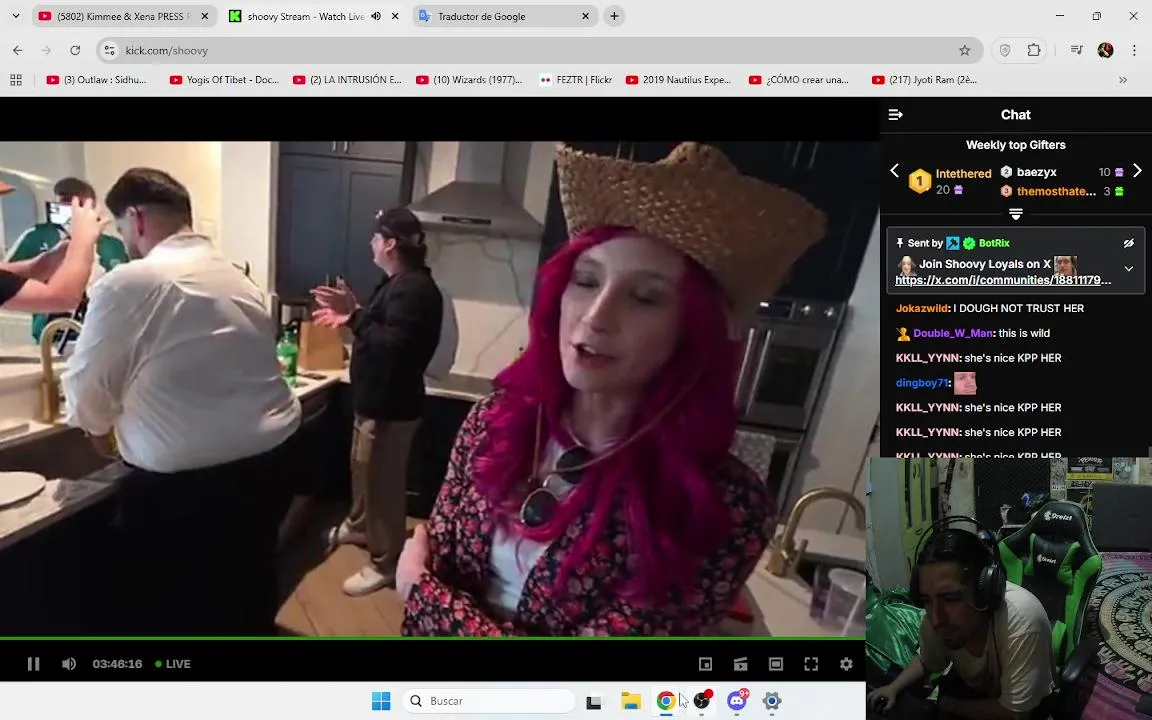Click dingboy71's emote in chat

(965, 383)
